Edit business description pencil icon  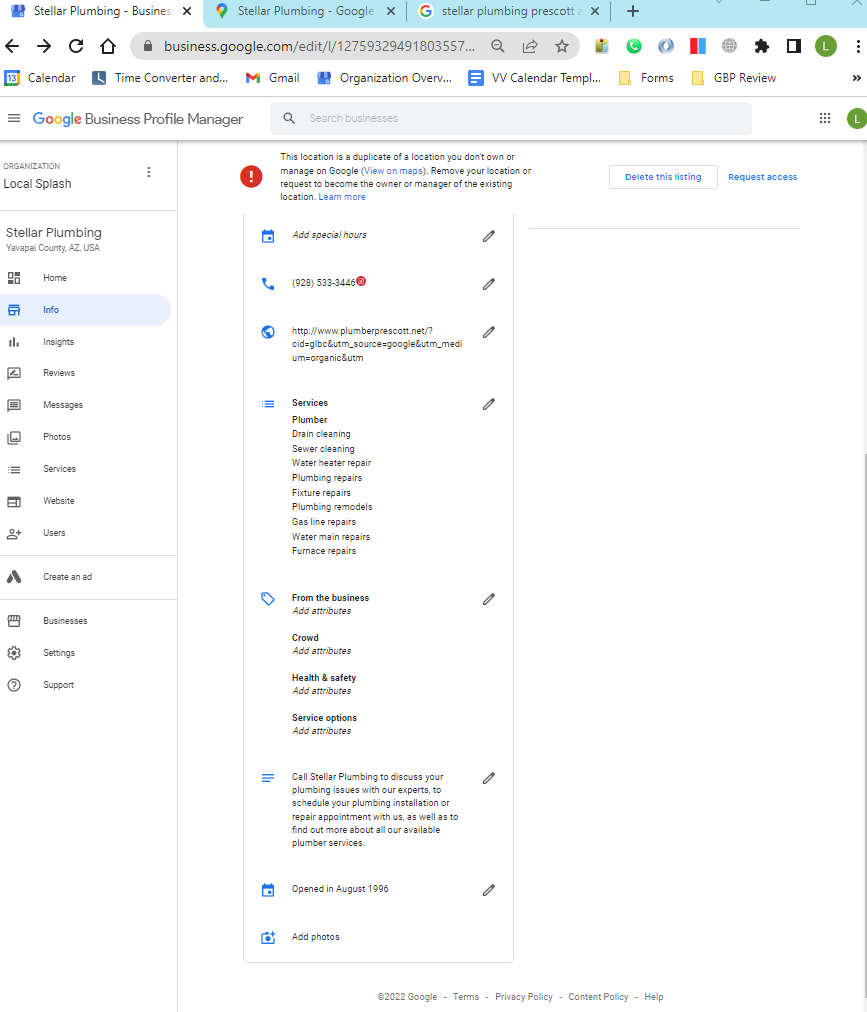point(489,778)
